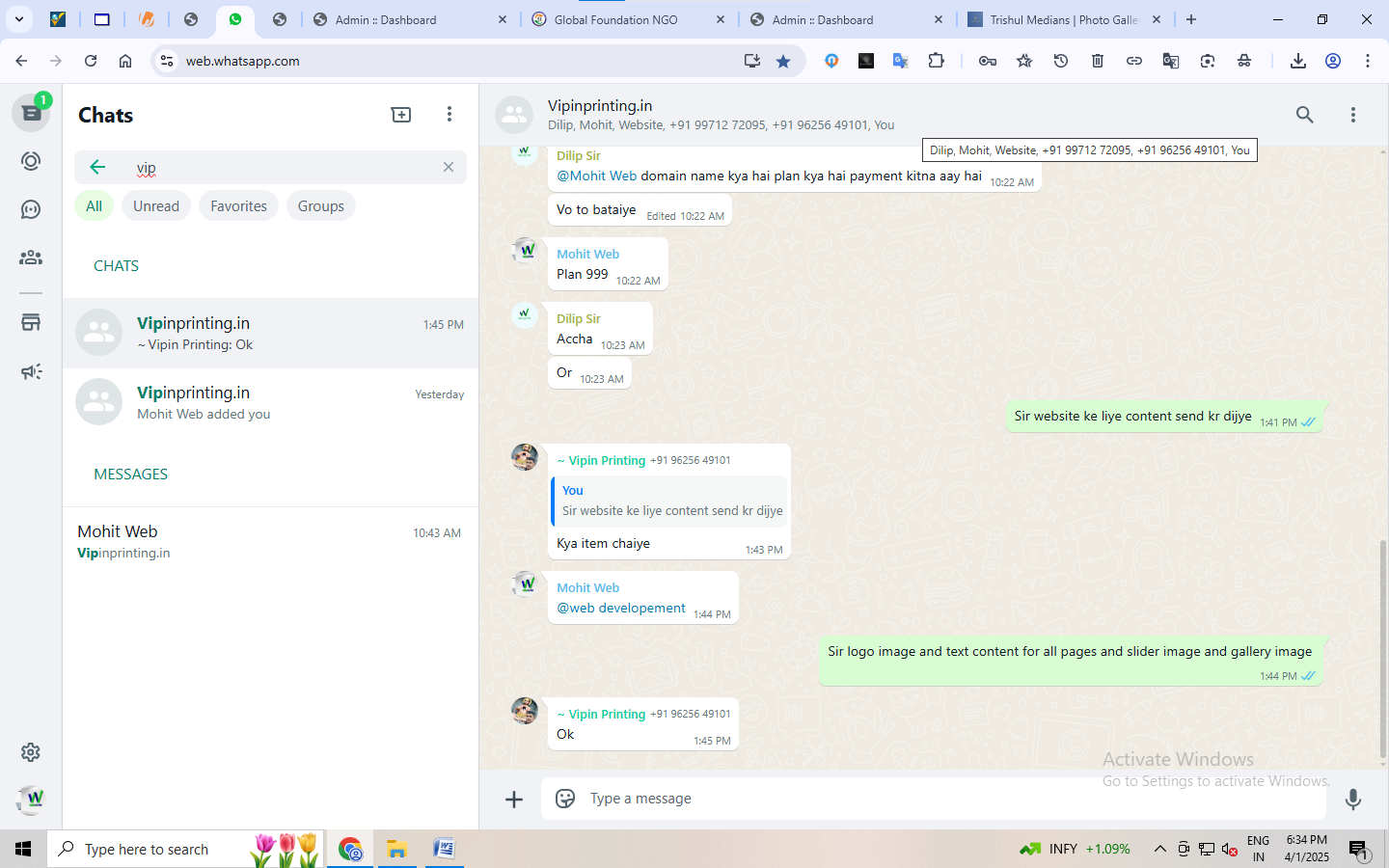
Task: Click the quoted reply from You
Action: [x=670, y=501]
